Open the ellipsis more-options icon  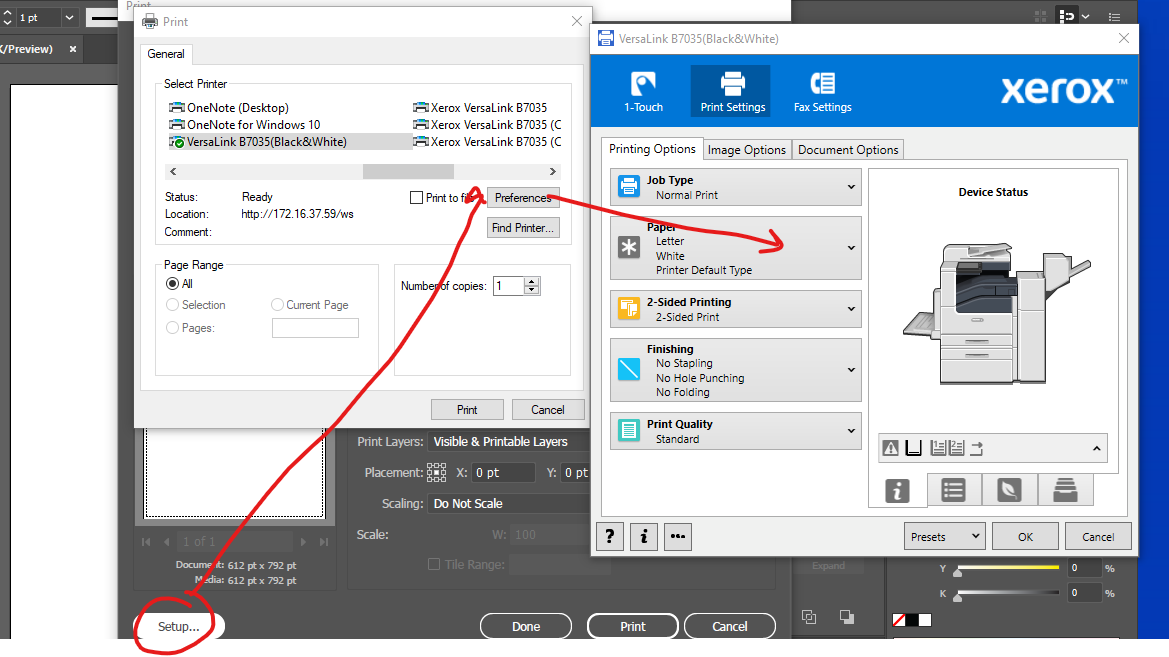(x=677, y=537)
